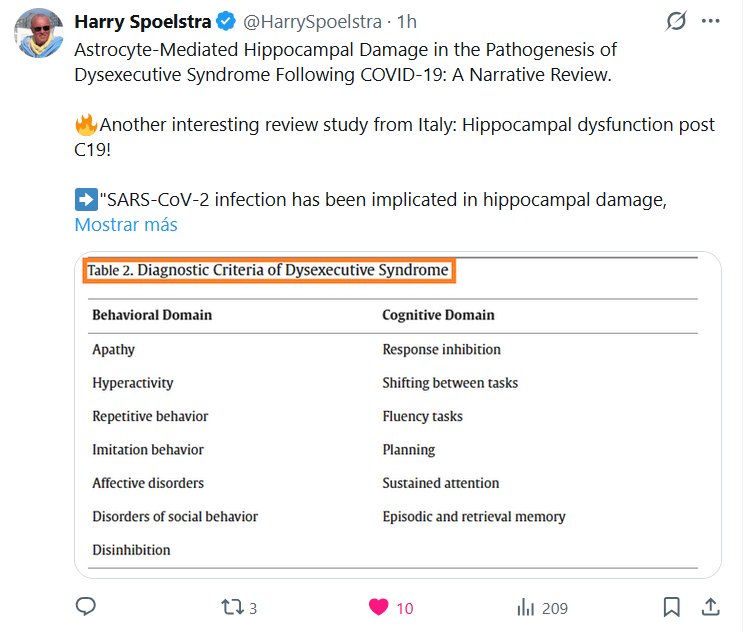Click the Behavioral Domain column in the image
The image size is (744, 632).
point(152,315)
